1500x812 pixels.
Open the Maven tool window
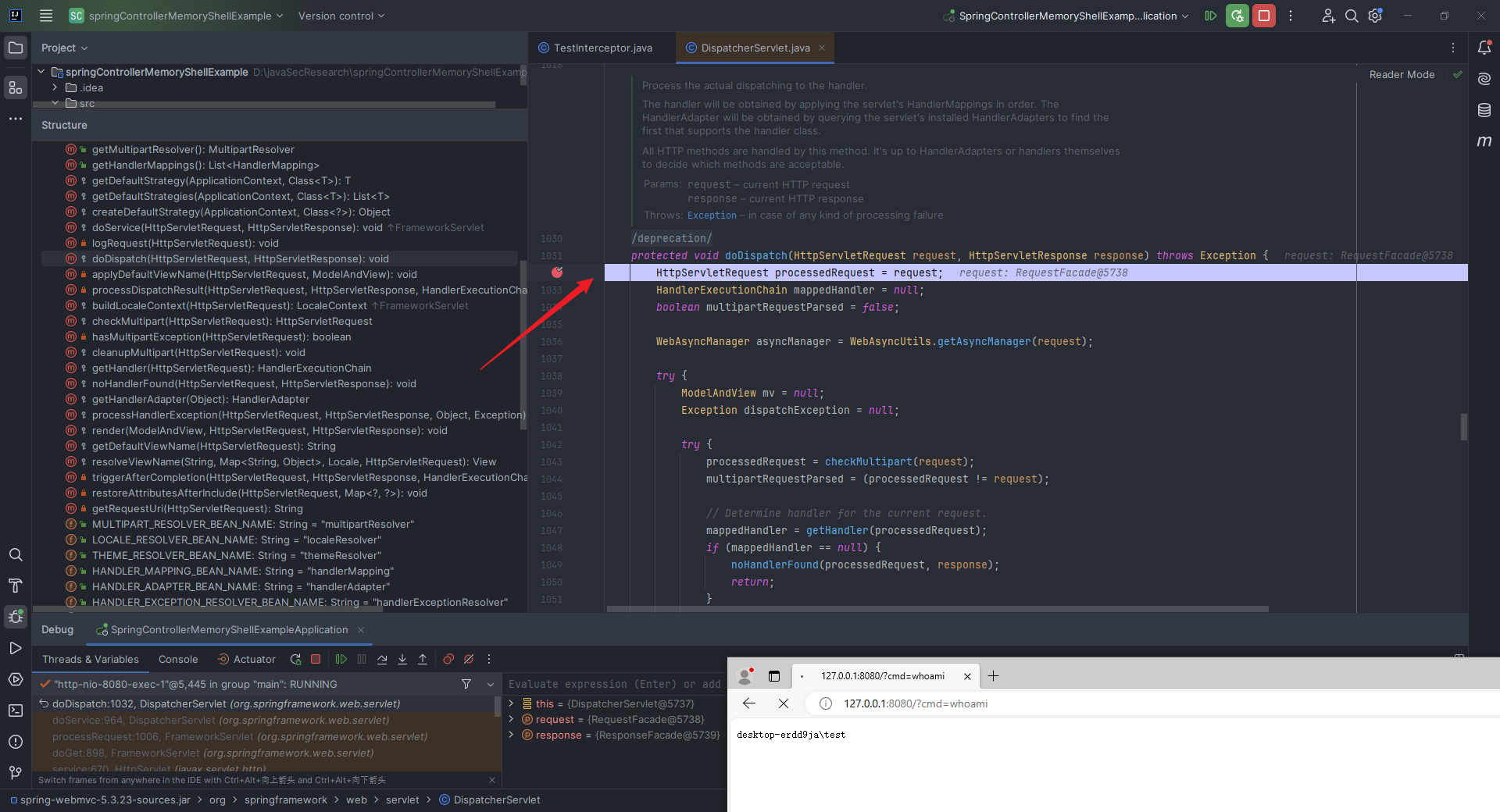tap(1484, 141)
